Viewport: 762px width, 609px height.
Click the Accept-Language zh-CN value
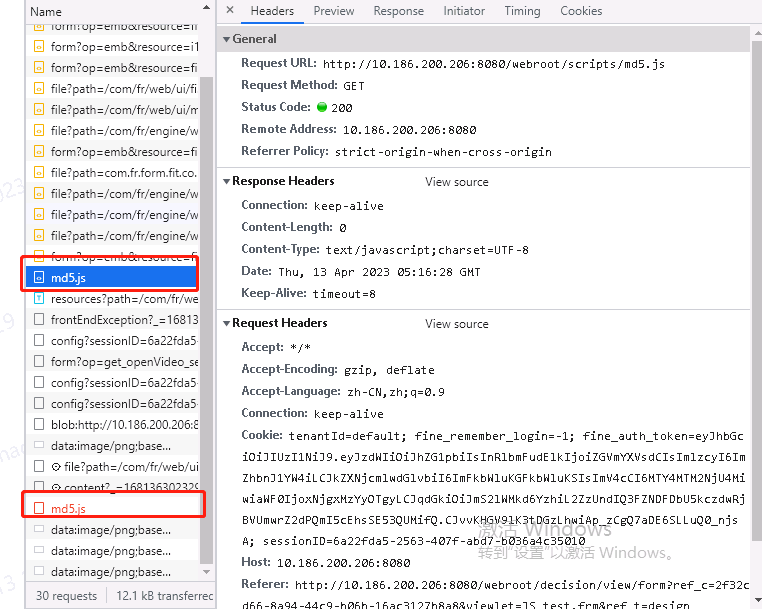point(396,392)
